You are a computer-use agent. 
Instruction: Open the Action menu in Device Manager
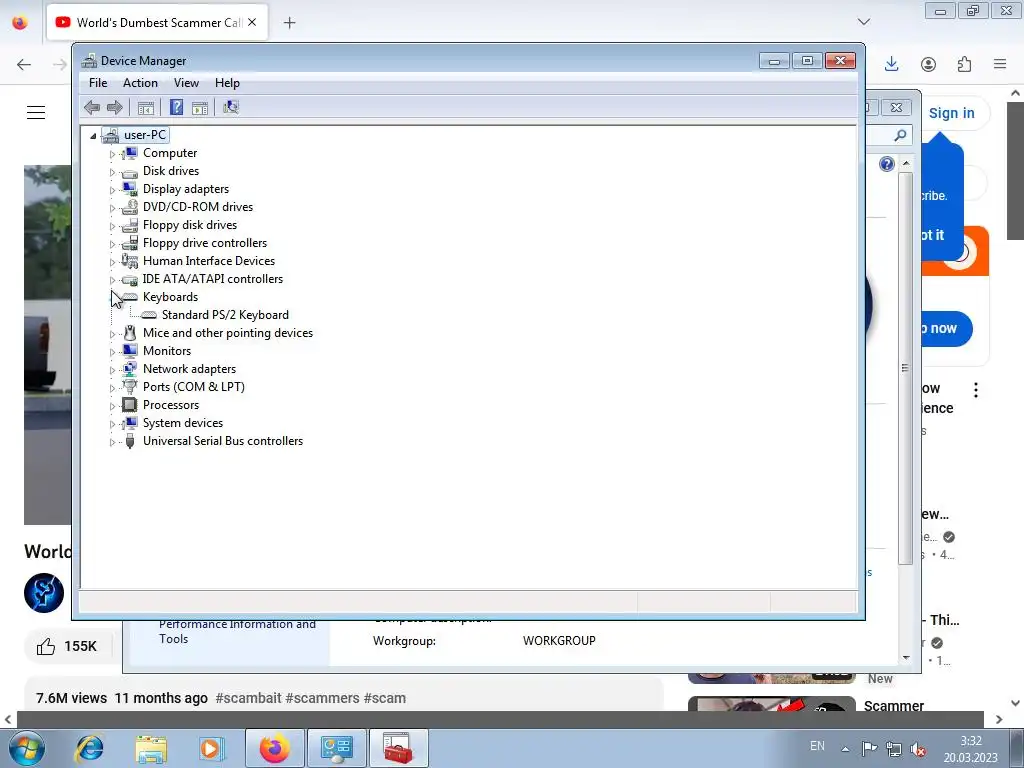coord(140,83)
